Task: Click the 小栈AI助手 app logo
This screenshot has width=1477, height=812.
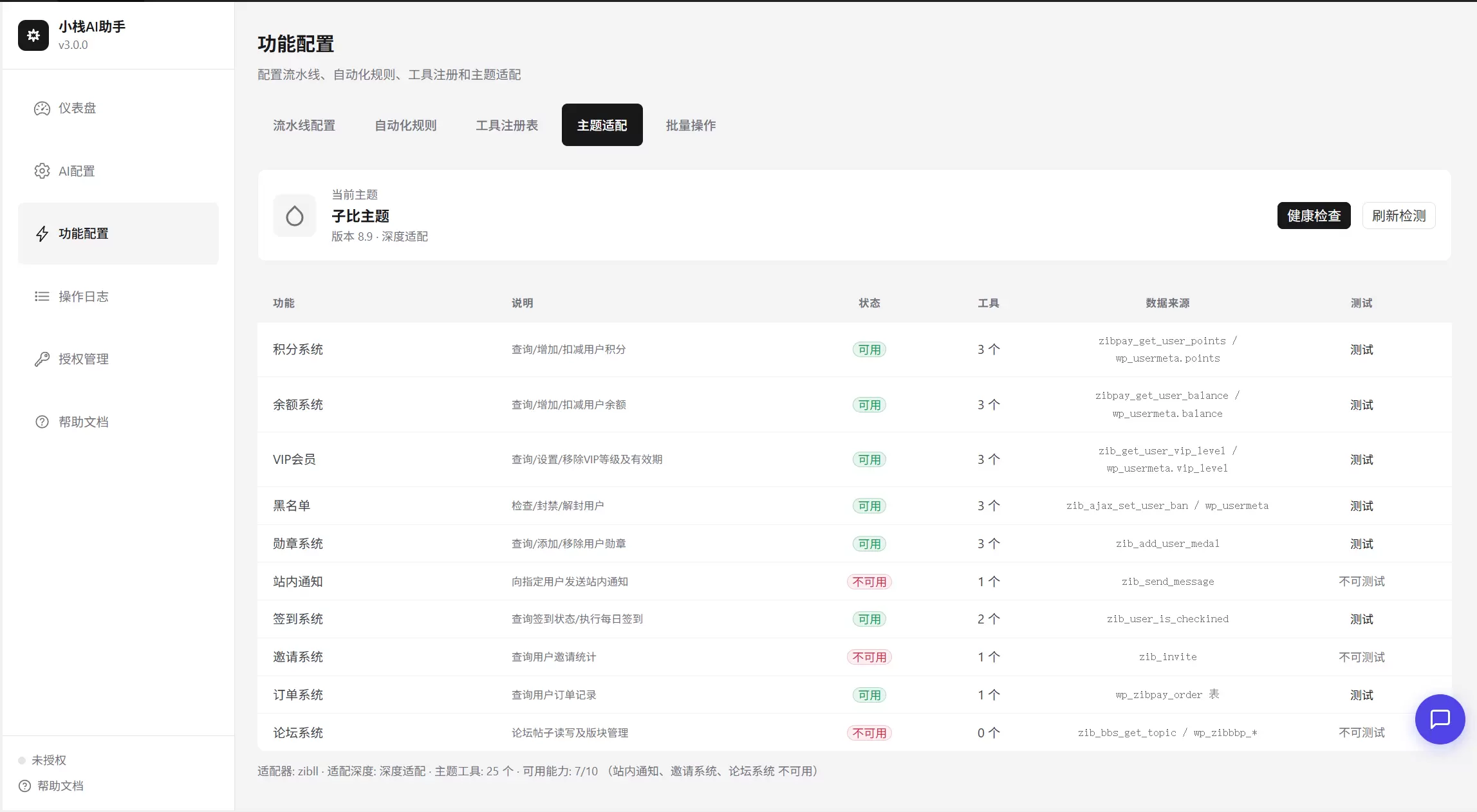Action: (33, 35)
